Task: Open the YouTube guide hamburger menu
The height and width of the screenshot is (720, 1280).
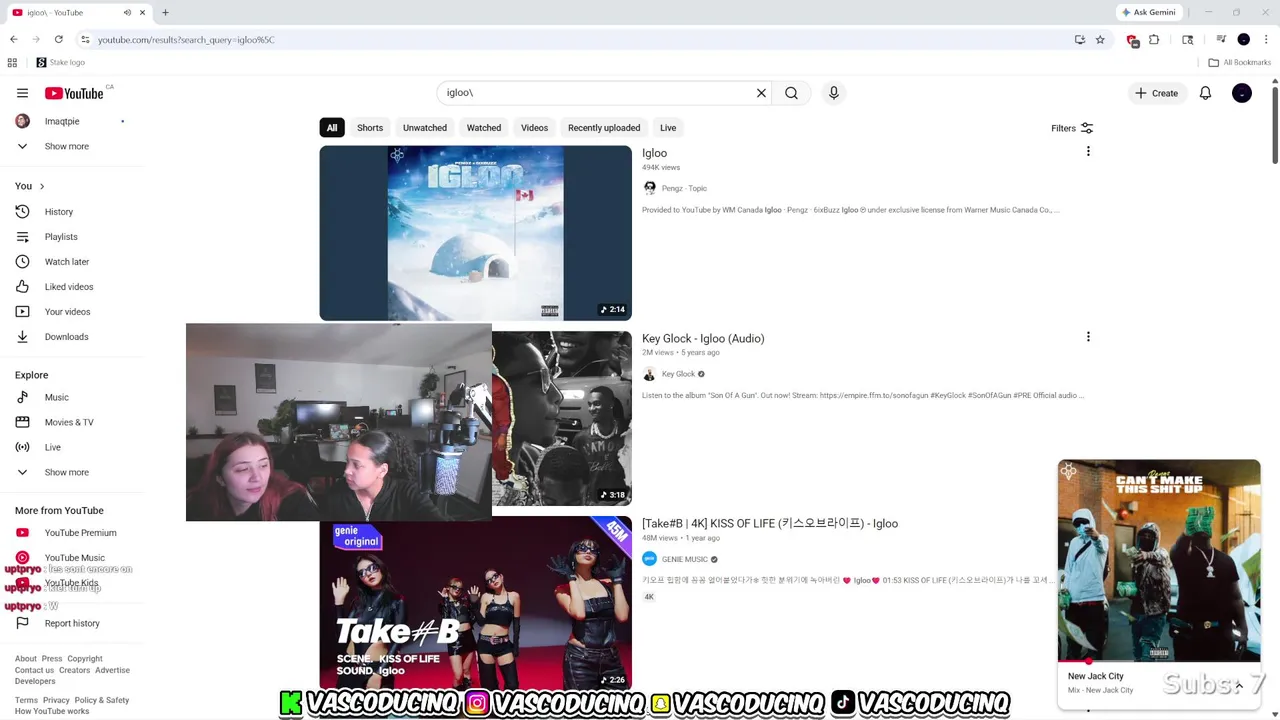Action: point(22,93)
